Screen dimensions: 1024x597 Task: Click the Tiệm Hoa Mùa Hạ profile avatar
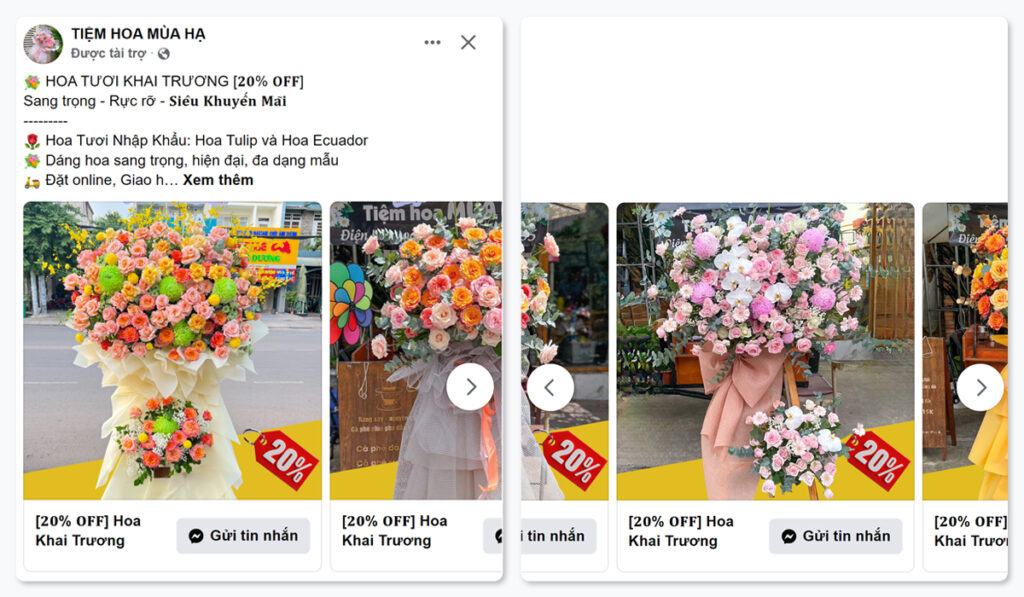point(43,44)
